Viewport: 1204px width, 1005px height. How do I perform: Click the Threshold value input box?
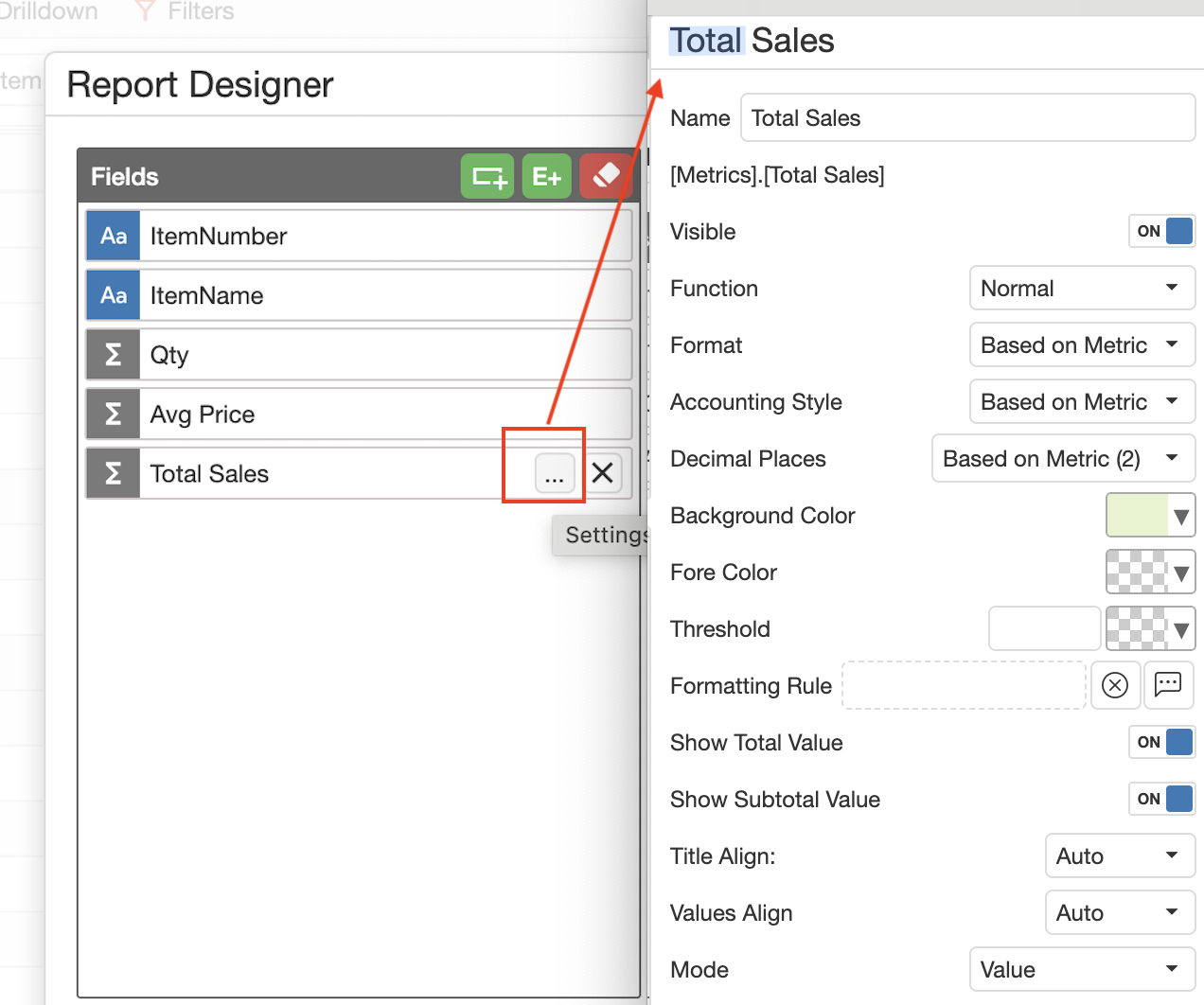point(1044,628)
